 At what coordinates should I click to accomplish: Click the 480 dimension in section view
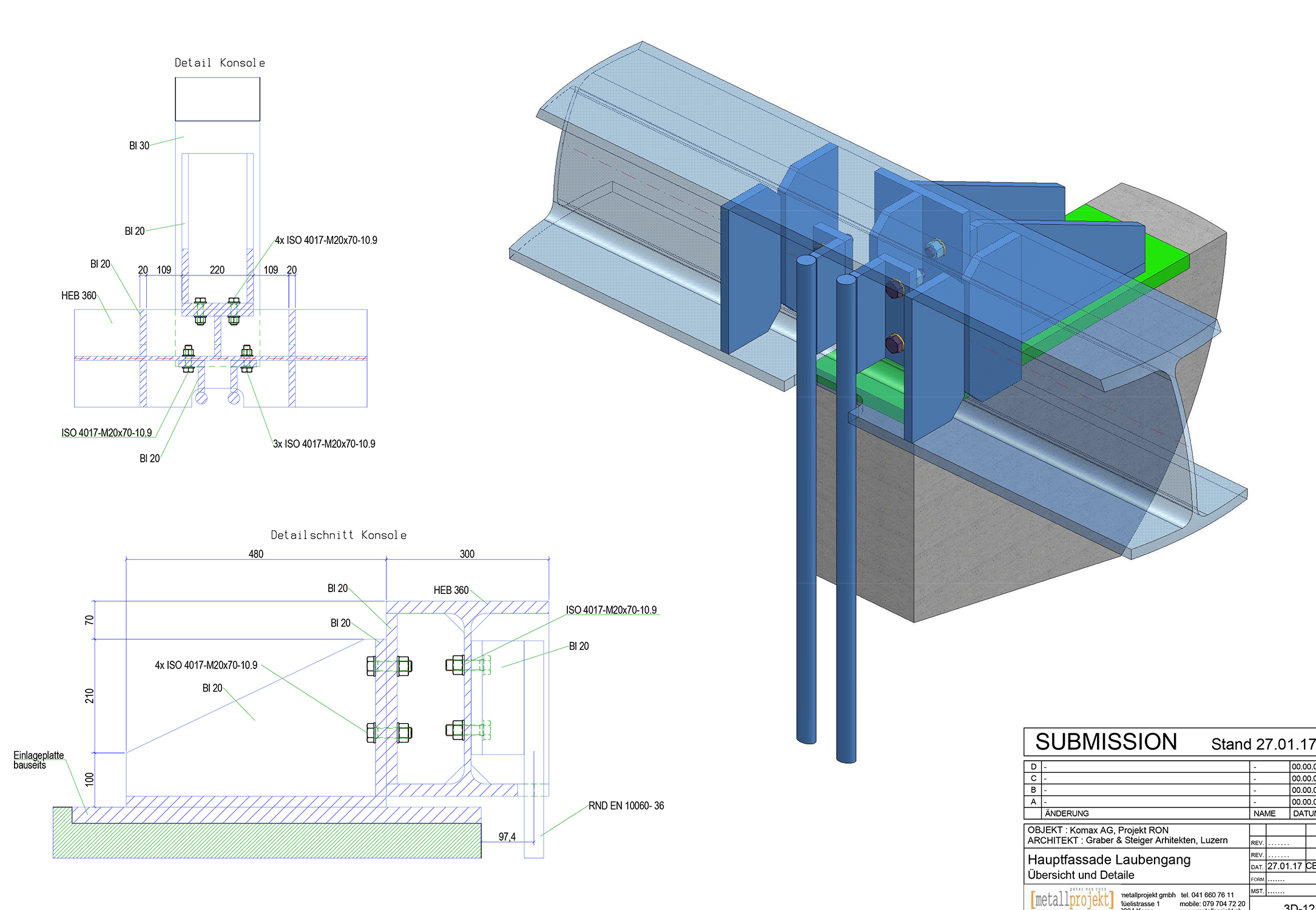tap(256, 554)
